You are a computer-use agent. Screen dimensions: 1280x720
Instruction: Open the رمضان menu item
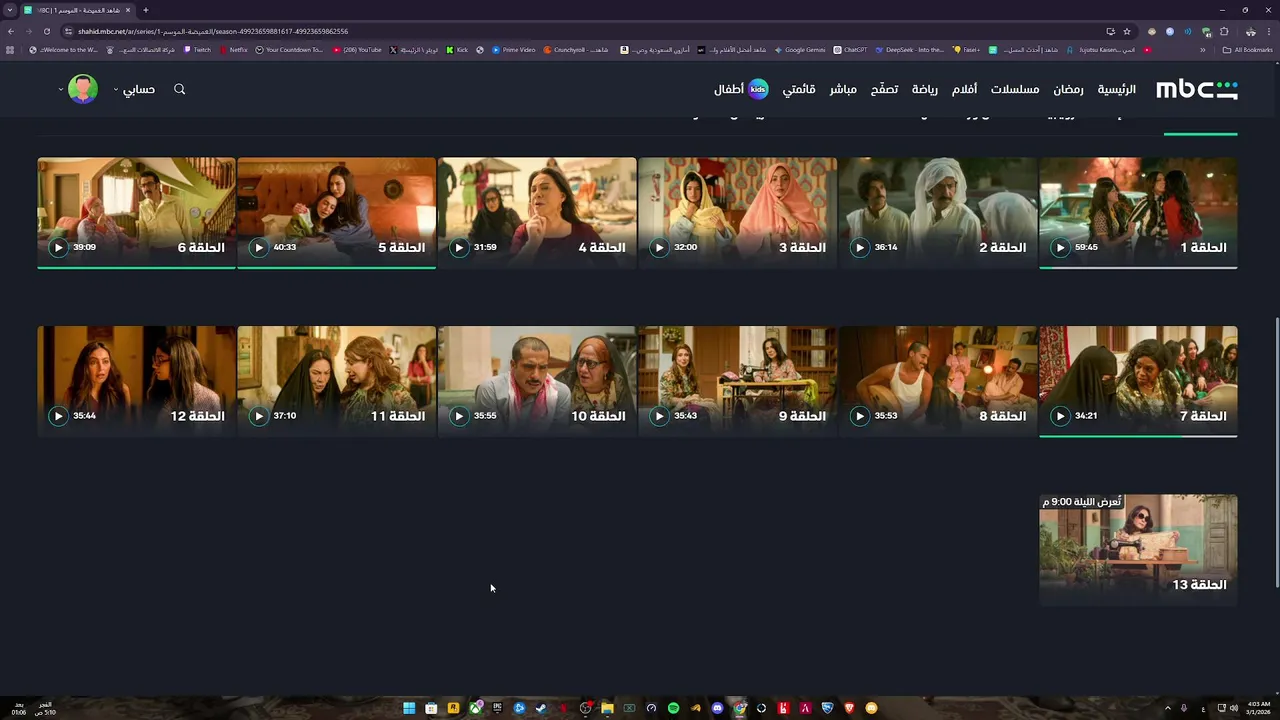pyautogui.click(x=1068, y=89)
